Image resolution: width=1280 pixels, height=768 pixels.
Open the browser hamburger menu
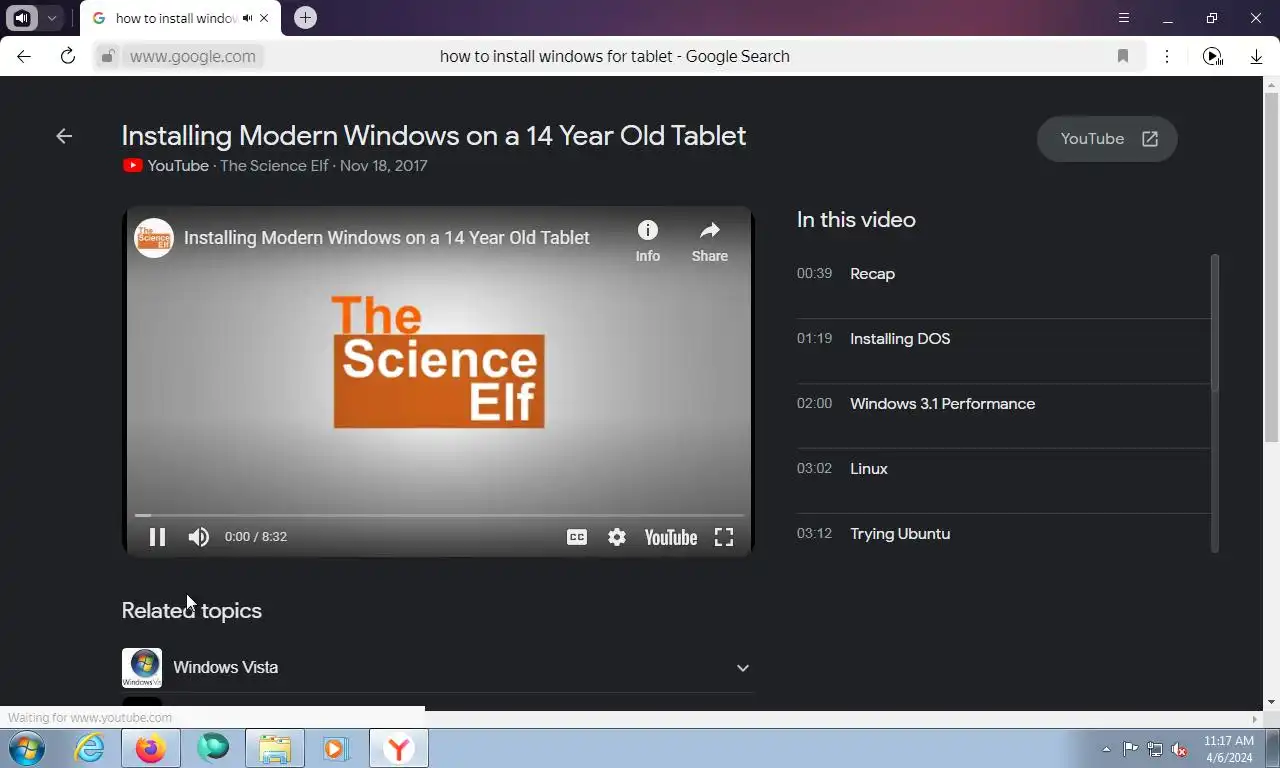[x=1124, y=18]
